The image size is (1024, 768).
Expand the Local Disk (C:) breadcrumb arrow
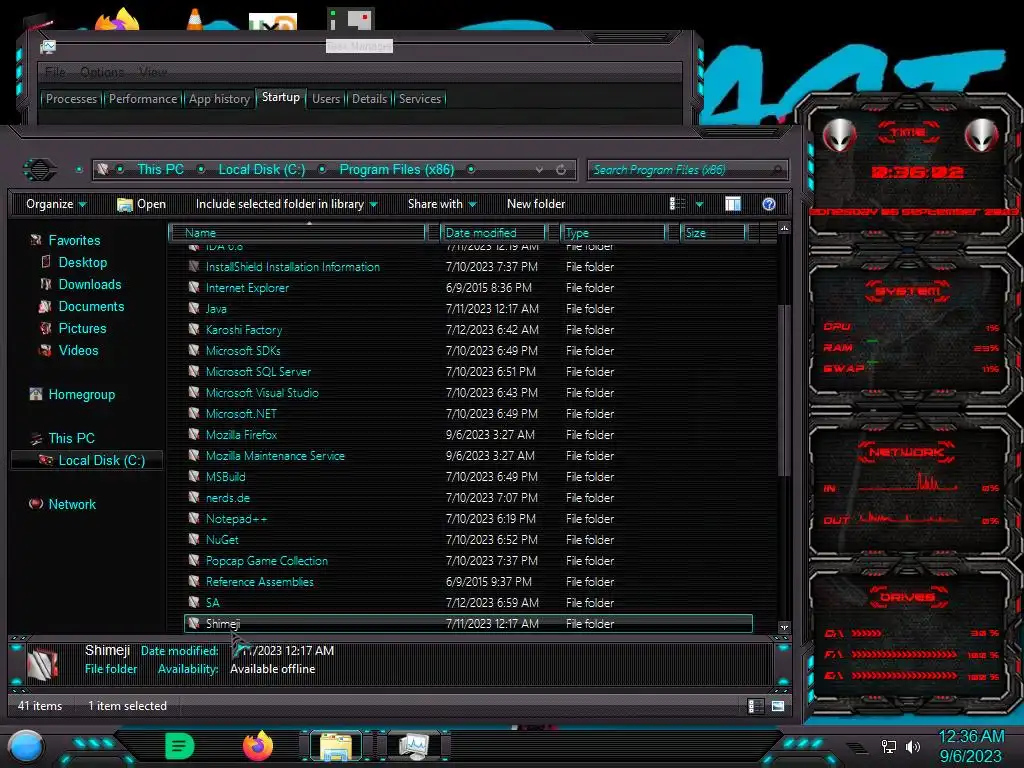[322, 170]
